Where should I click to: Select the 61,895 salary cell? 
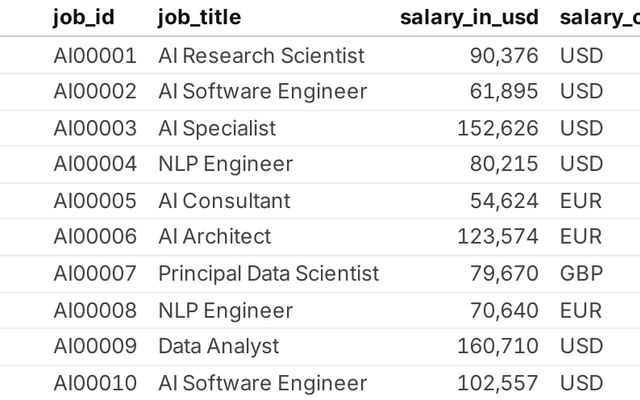[x=504, y=91]
